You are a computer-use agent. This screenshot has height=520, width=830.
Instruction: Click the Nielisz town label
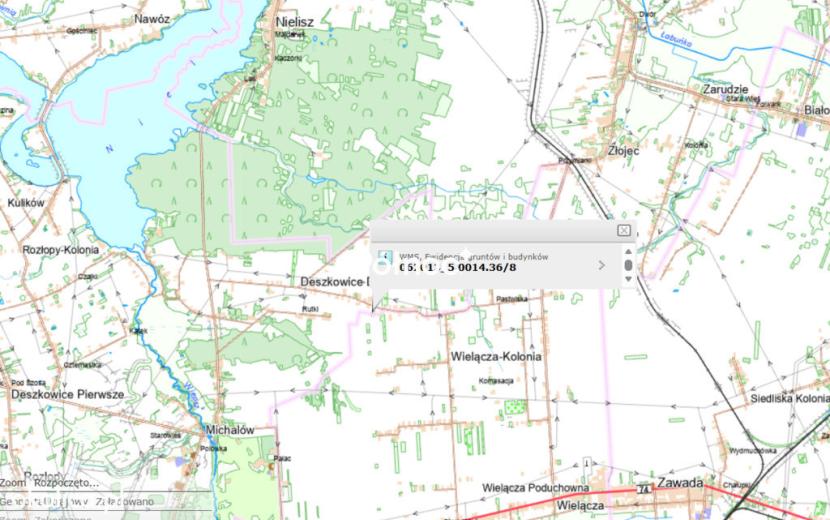295,22
